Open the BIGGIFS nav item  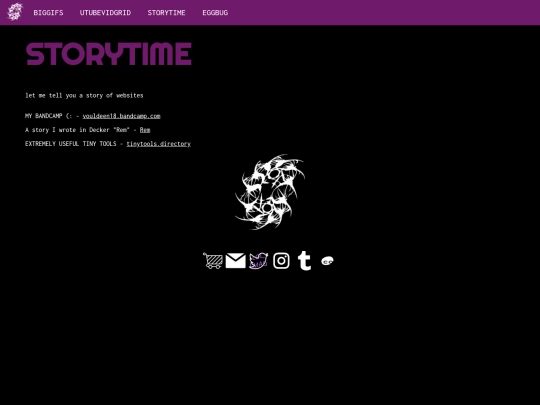click(48, 13)
